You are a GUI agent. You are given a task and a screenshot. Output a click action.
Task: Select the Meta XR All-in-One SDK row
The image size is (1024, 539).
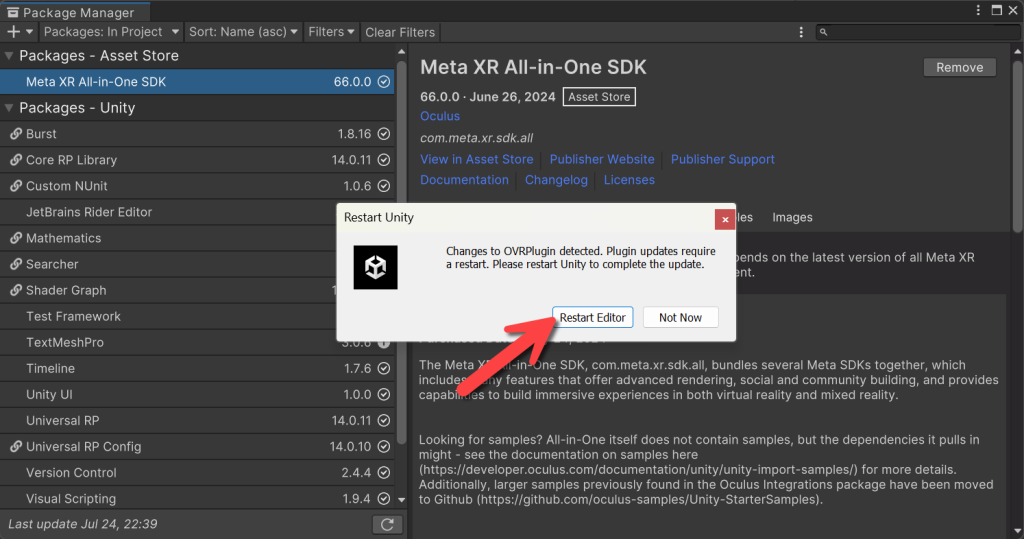pyautogui.click(x=197, y=82)
